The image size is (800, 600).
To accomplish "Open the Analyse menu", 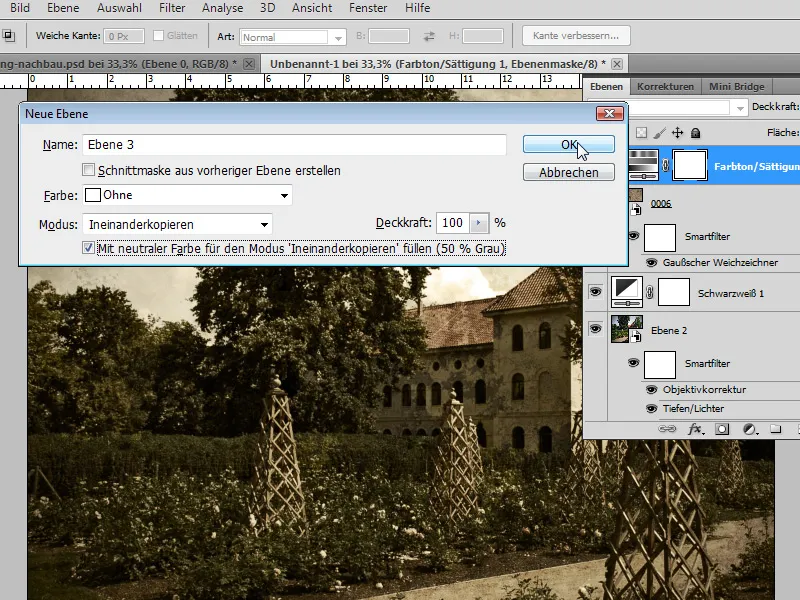I will coord(222,8).
